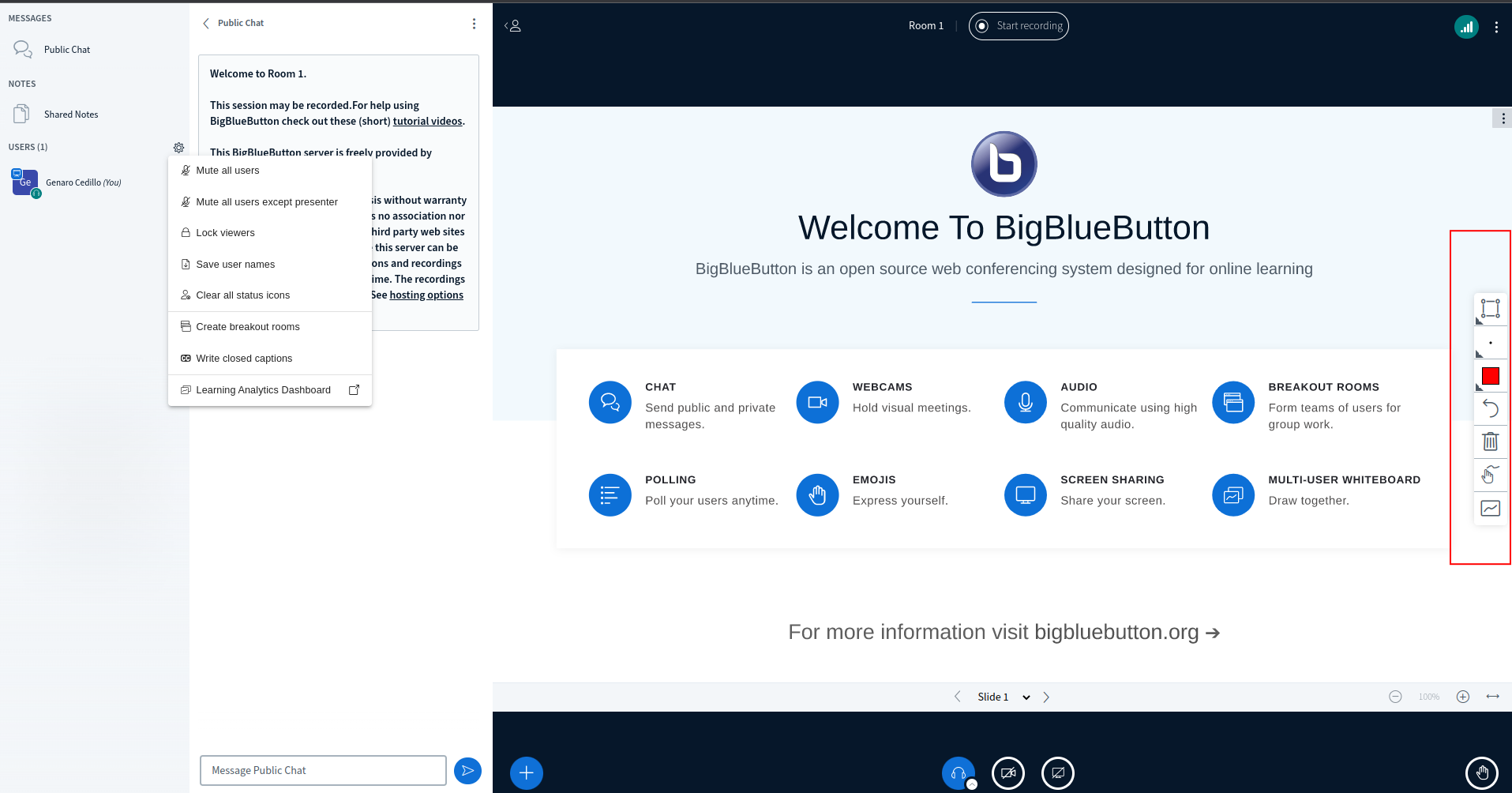Clear all annotations with trash icon
1512x793 pixels.
(x=1491, y=442)
